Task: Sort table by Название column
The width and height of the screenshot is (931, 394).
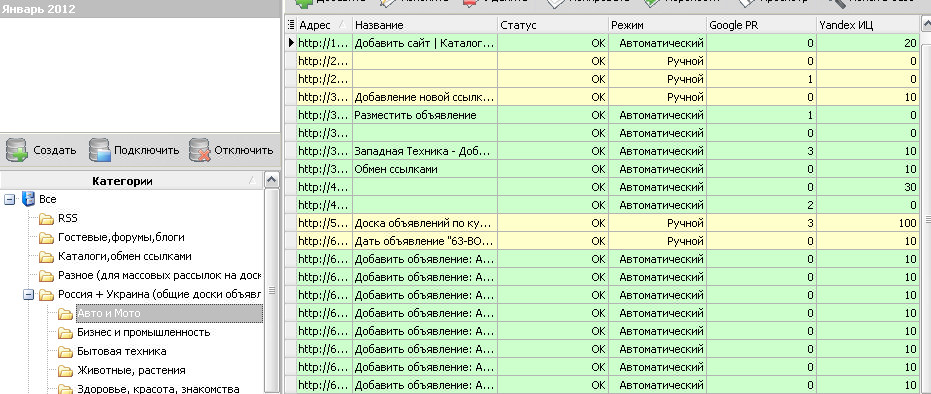Action: 425,25
